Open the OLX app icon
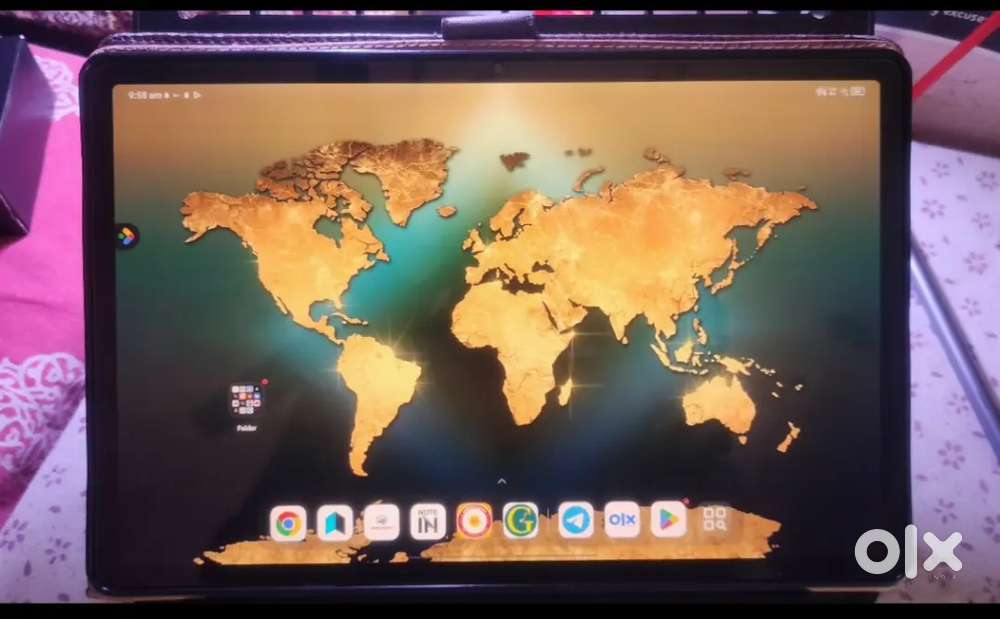The height and width of the screenshot is (619, 1000). click(x=622, y=520)
